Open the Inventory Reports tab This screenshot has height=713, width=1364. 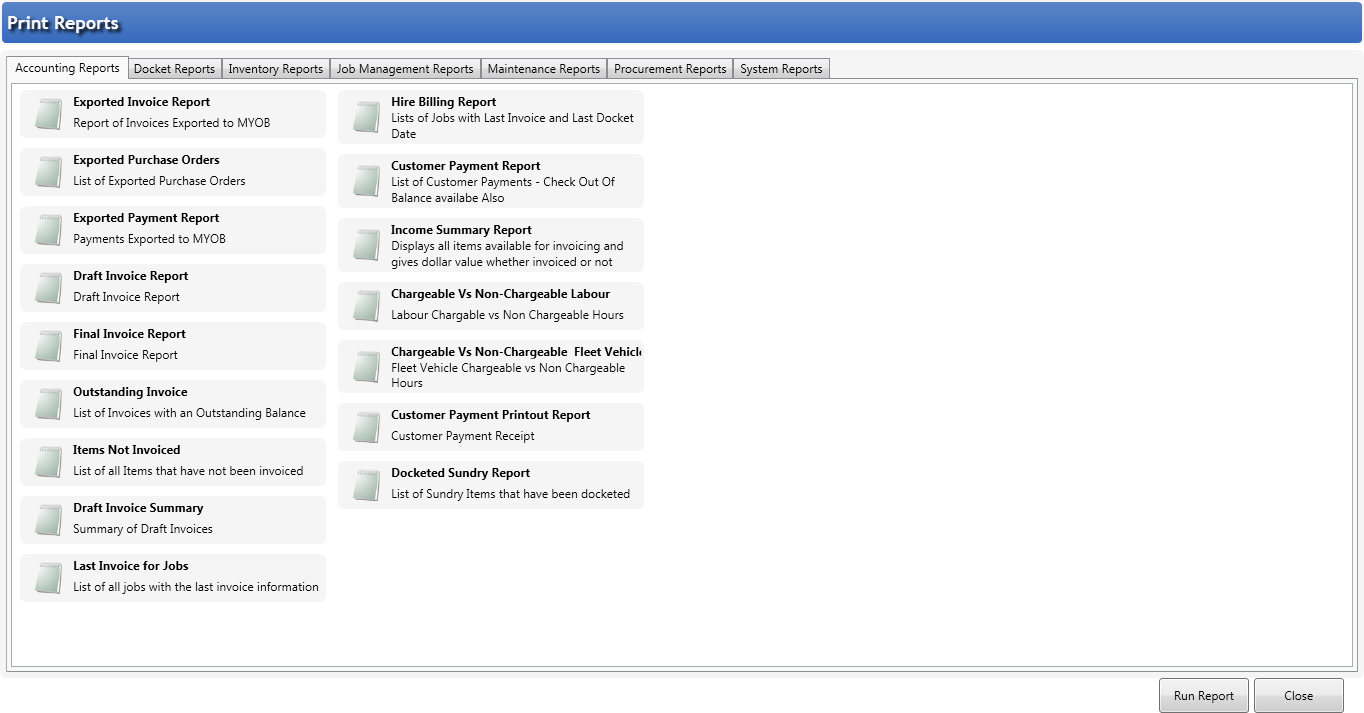coord(275,69)
